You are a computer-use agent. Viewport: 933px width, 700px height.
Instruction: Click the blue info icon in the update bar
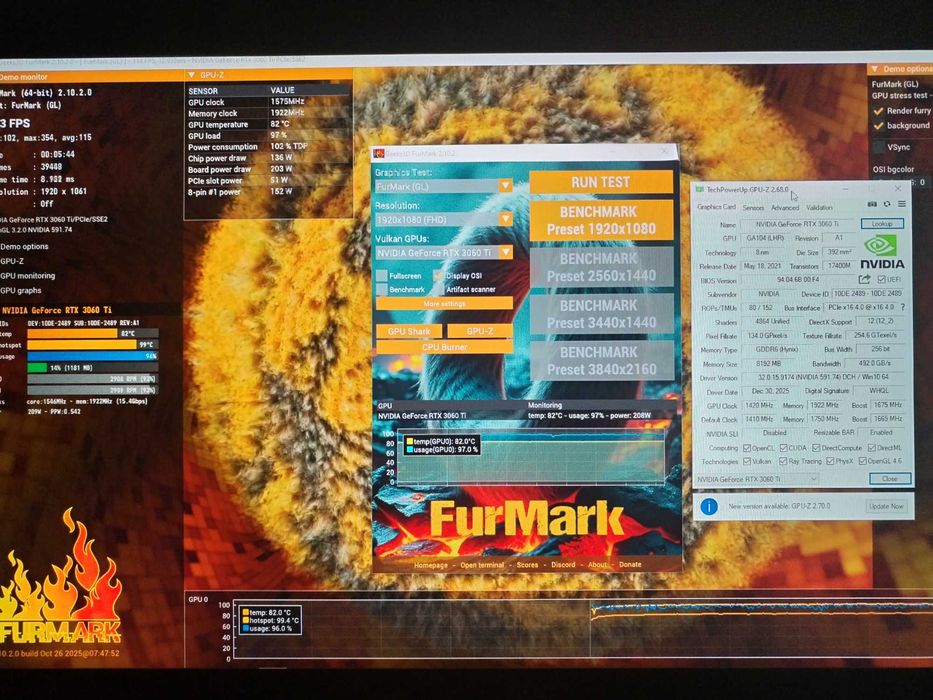pyautogui.click(x=708, y=506)
